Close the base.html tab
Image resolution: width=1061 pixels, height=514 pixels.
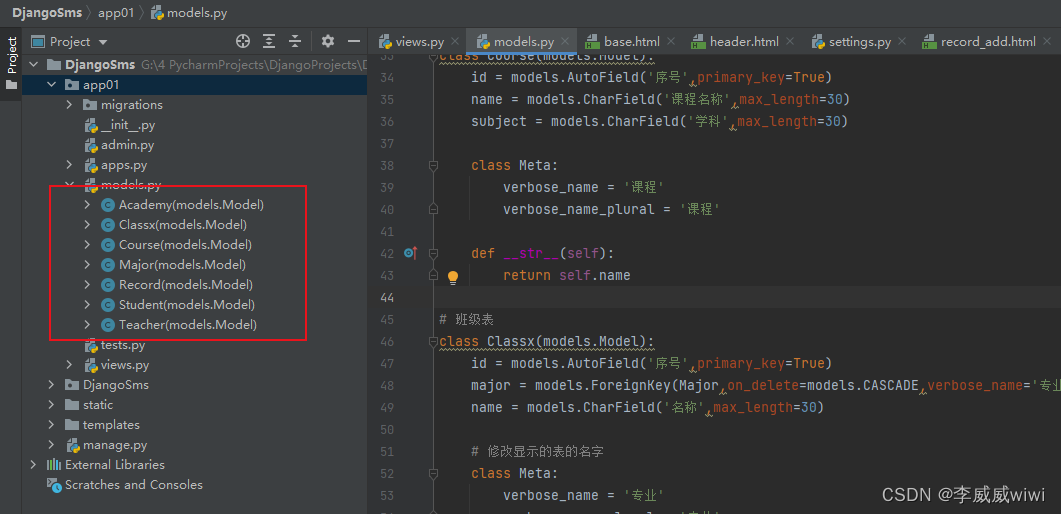pyautogui.click(x=671, y=42)
